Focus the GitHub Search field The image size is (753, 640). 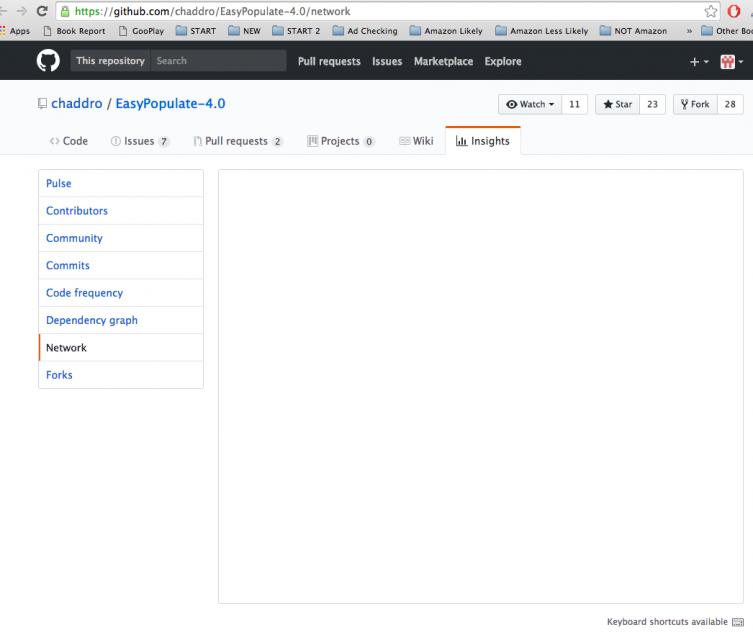219,60
